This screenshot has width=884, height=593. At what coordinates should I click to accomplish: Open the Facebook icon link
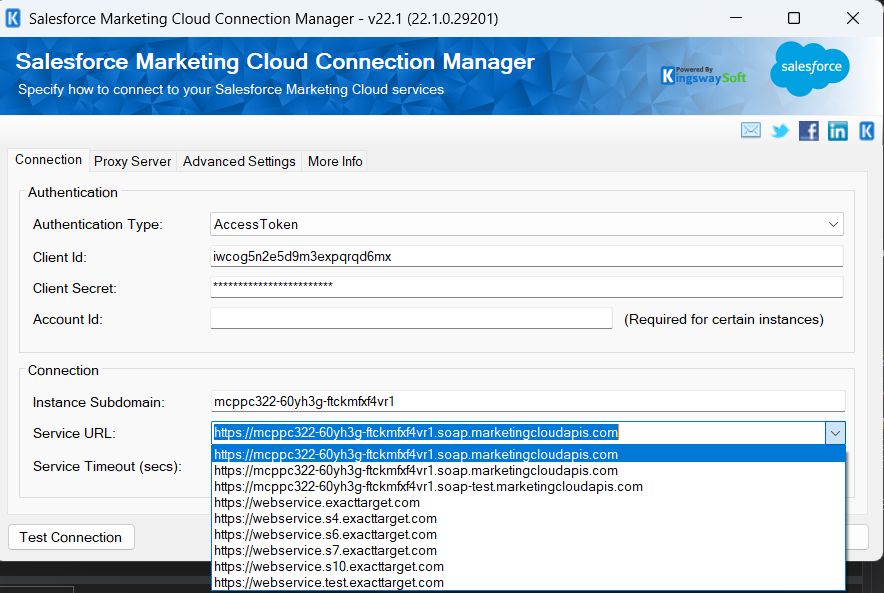808,131
